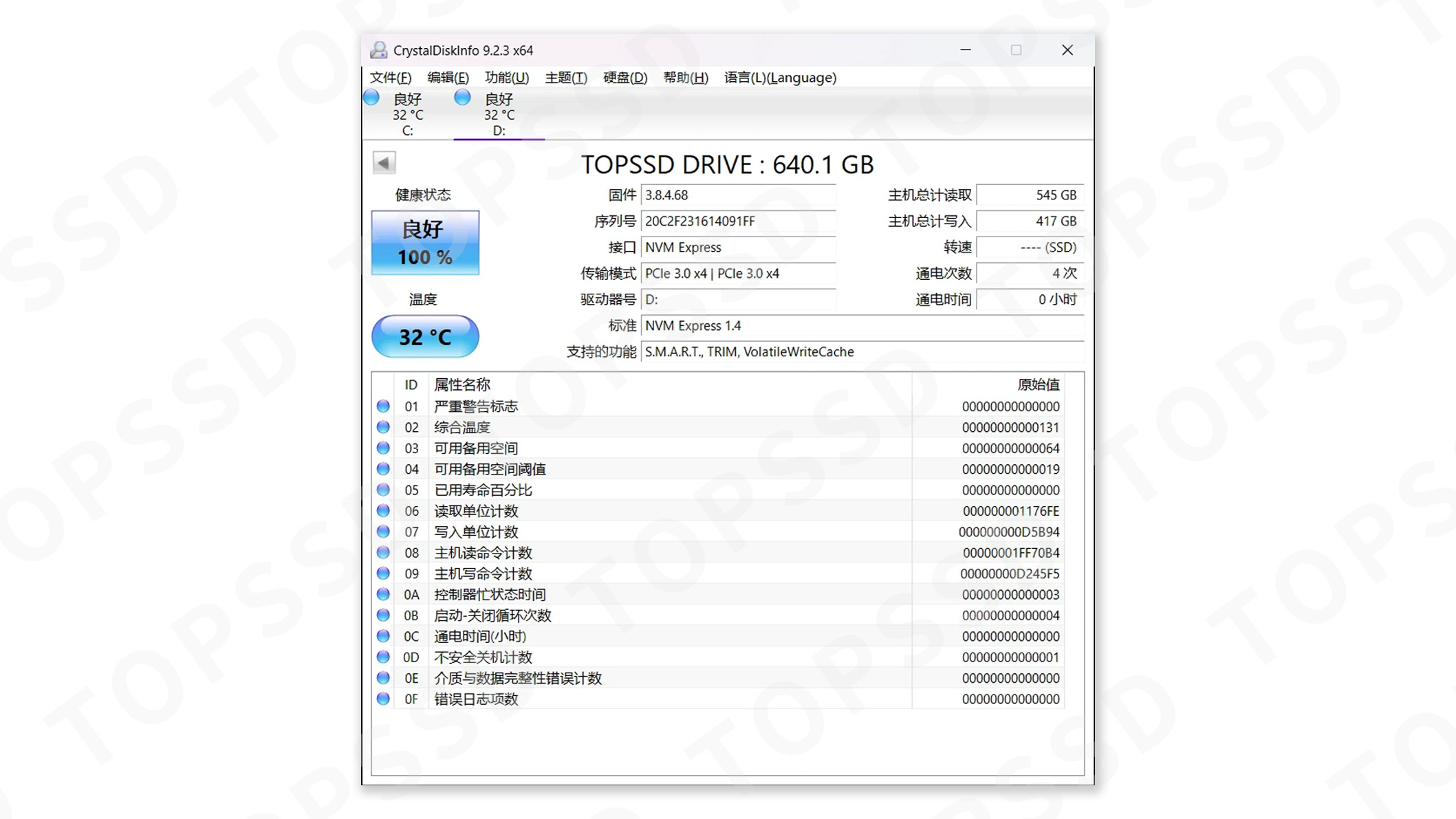Click the 传输模式 field PCIe 3.0 x4
This screenshot has width=1456, height=819.
tap(738, 274)
